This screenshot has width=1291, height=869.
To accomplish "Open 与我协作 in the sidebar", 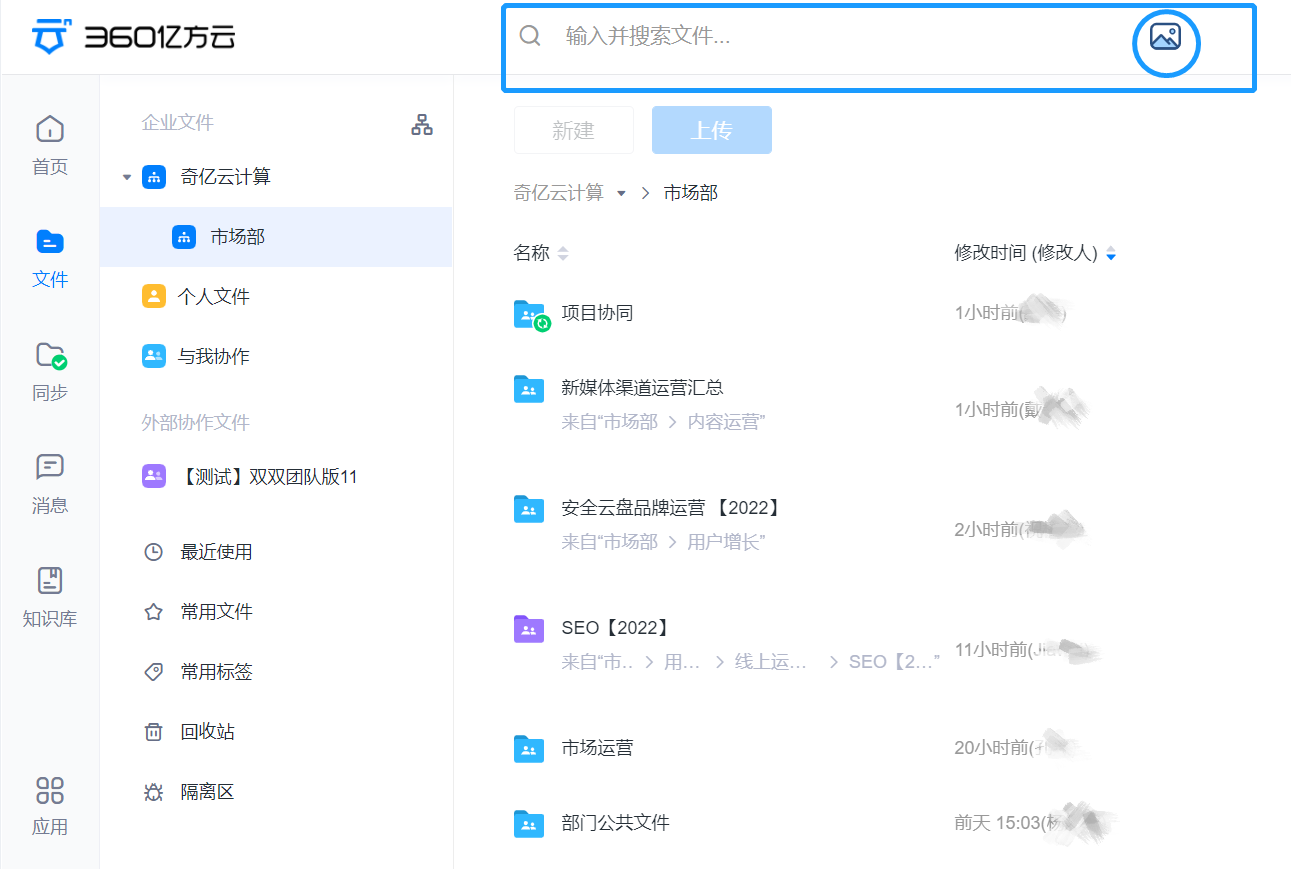I will [x=214, y=356].
